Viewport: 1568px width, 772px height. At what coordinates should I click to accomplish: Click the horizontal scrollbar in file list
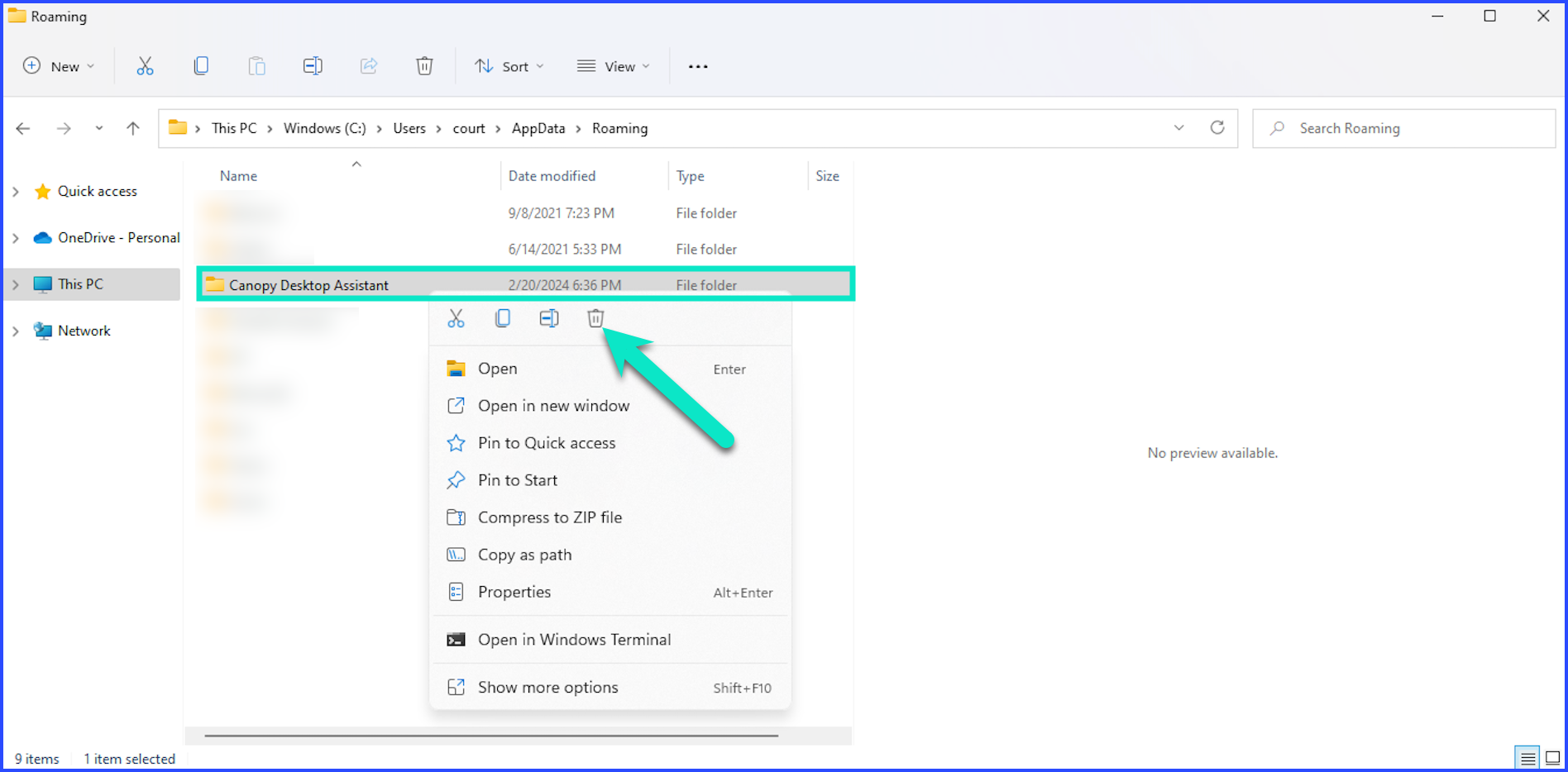click(491, 735)
